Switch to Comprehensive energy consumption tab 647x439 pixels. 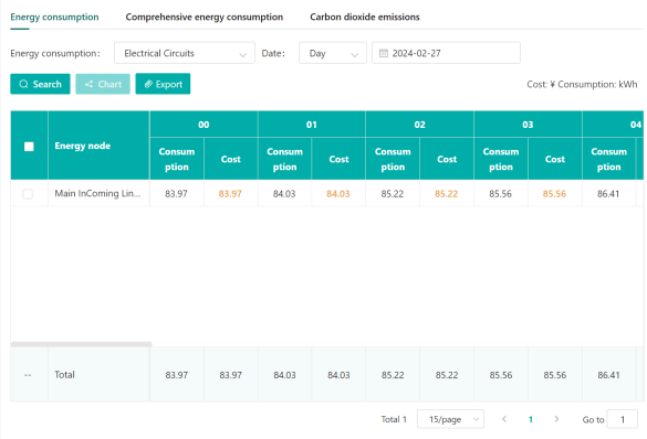pos(204,17)
